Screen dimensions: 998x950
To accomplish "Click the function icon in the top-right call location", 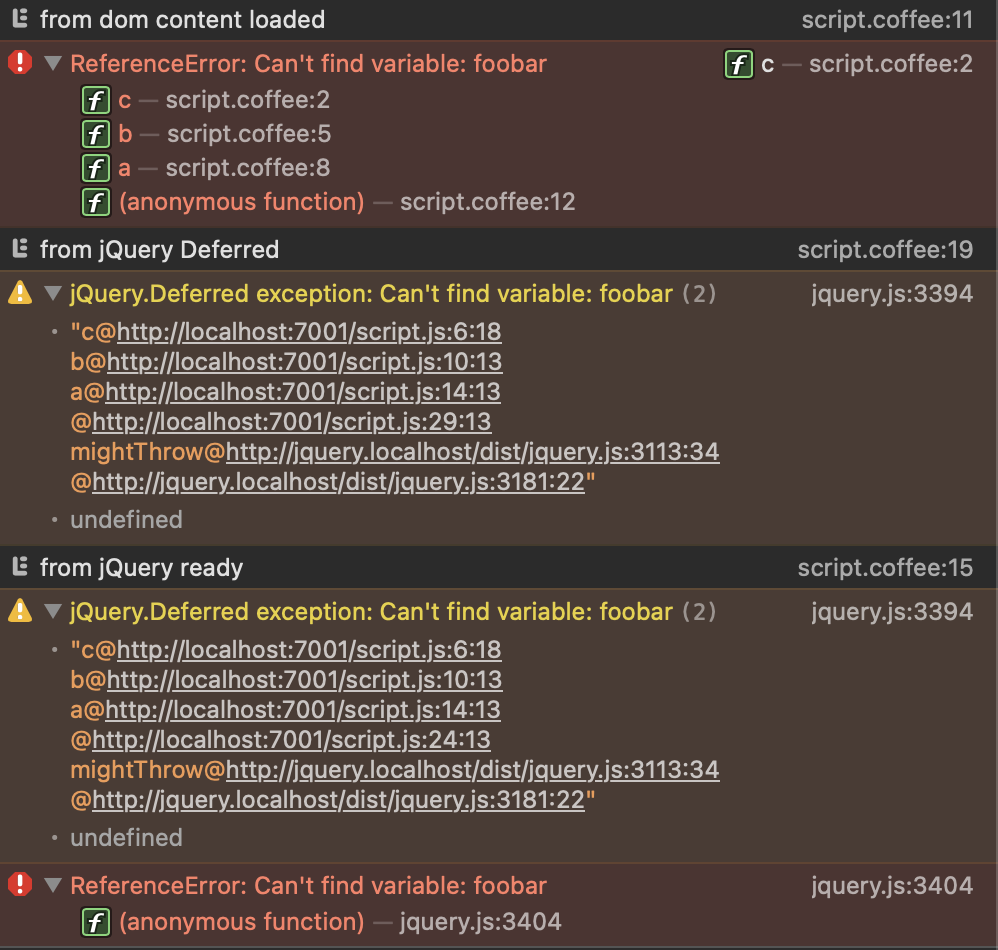I will [739, 64].
